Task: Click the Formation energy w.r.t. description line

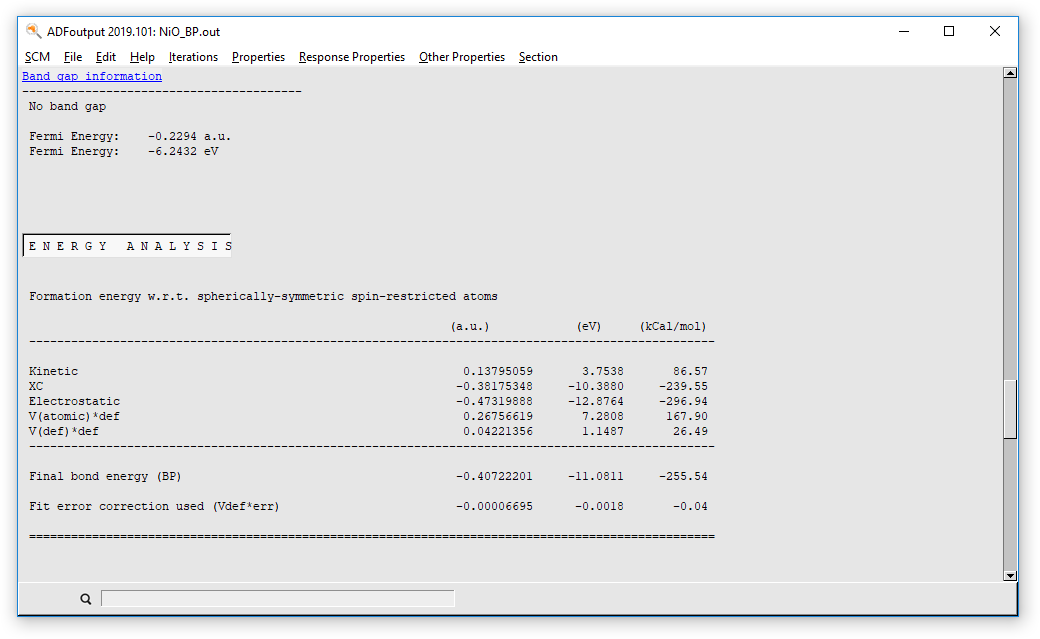Action: click(x=263, y=297)
